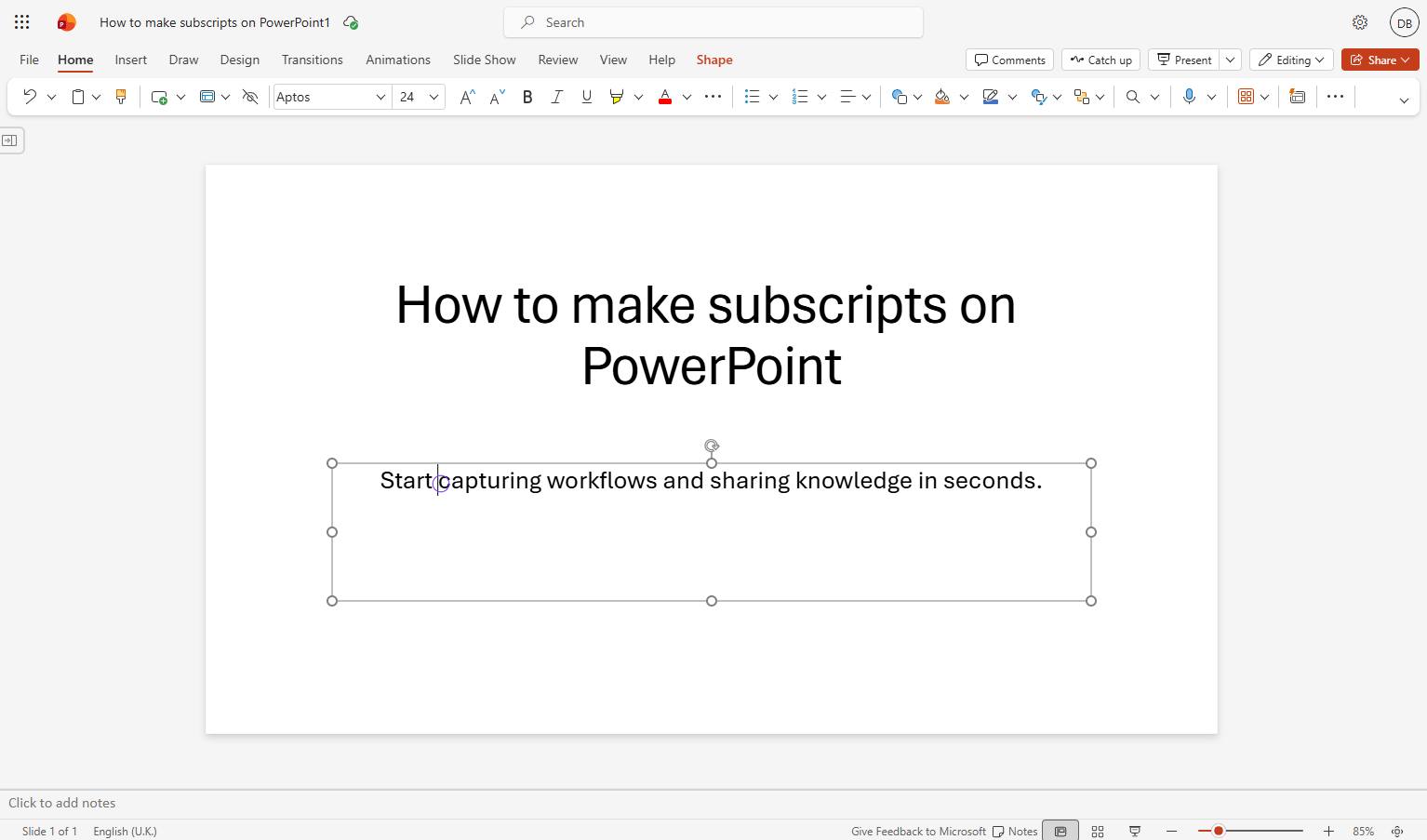Click the zoom slider handle
This screenshot has height=840, width=1427.
[1218, 831]
